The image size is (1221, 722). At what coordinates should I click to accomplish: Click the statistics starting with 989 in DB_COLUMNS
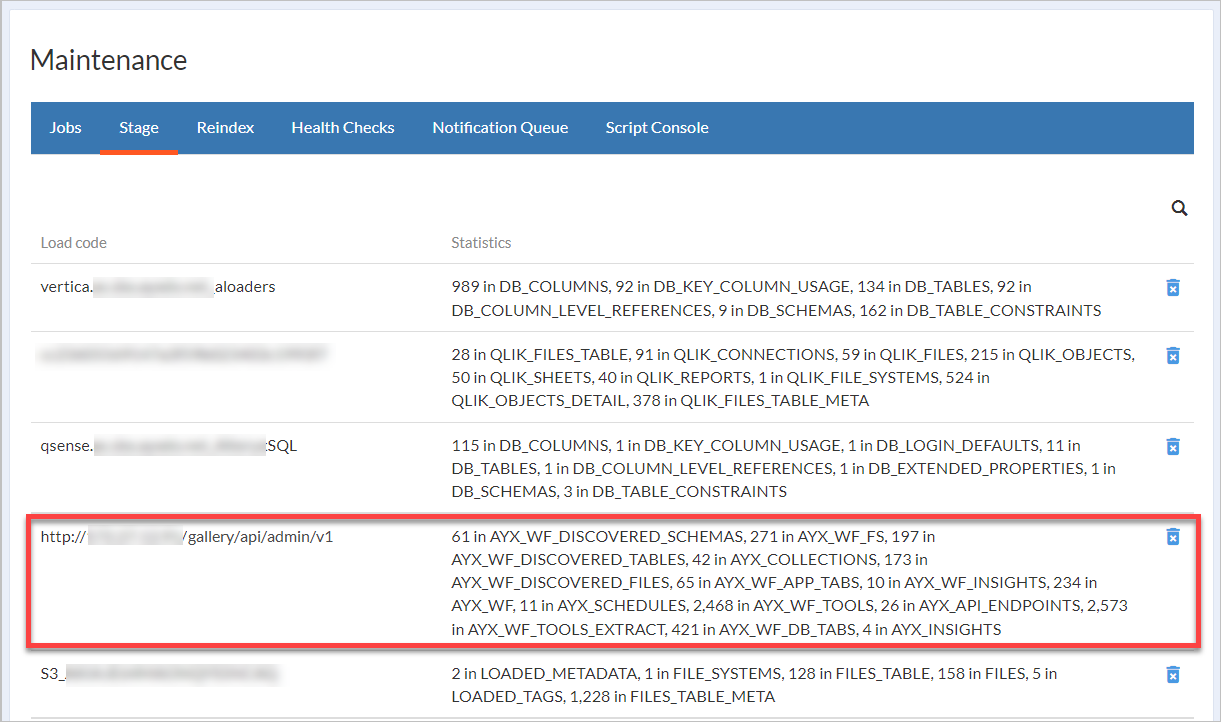tap(776, 299)
